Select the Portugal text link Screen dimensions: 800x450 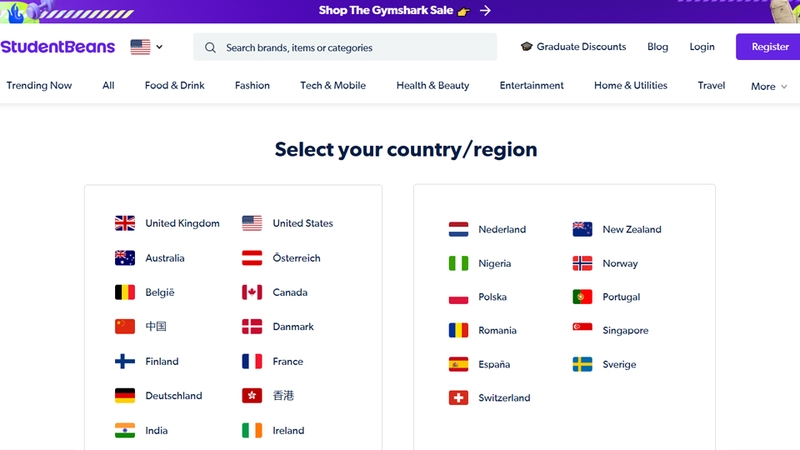pos(621,297)
